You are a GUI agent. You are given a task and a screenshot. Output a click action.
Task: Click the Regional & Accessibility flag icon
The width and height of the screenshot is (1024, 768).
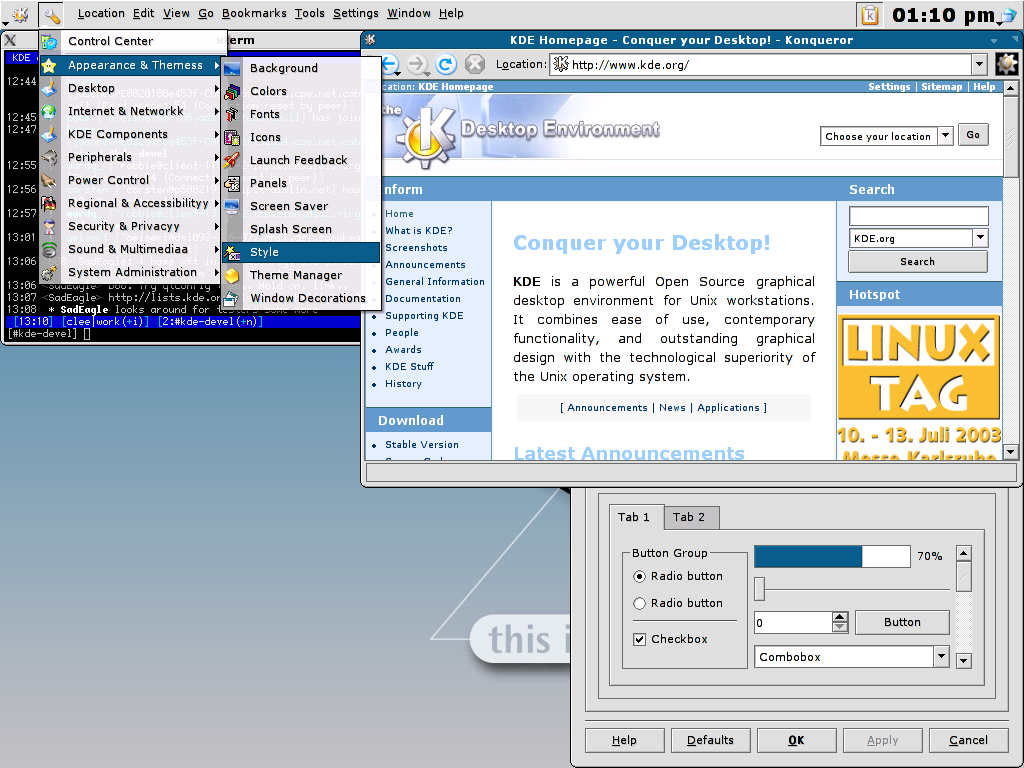tap(50, 203)
